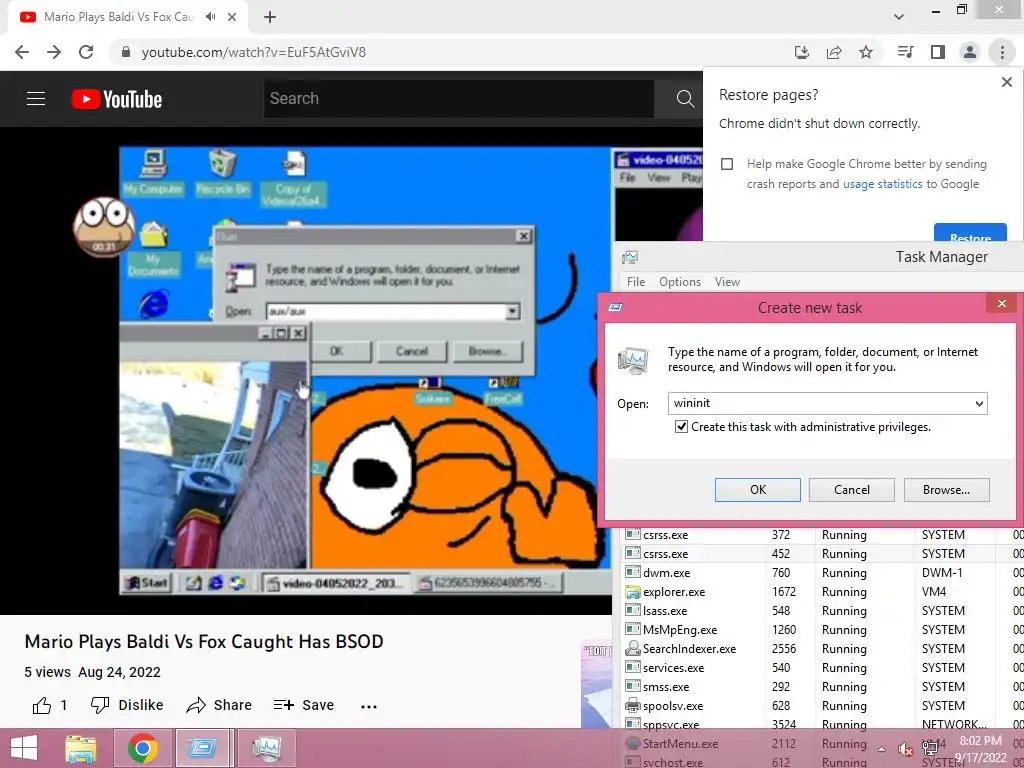1024x768 pixels.
Task: Open YouTube hamburger guide menu
Action: (36, 99)
